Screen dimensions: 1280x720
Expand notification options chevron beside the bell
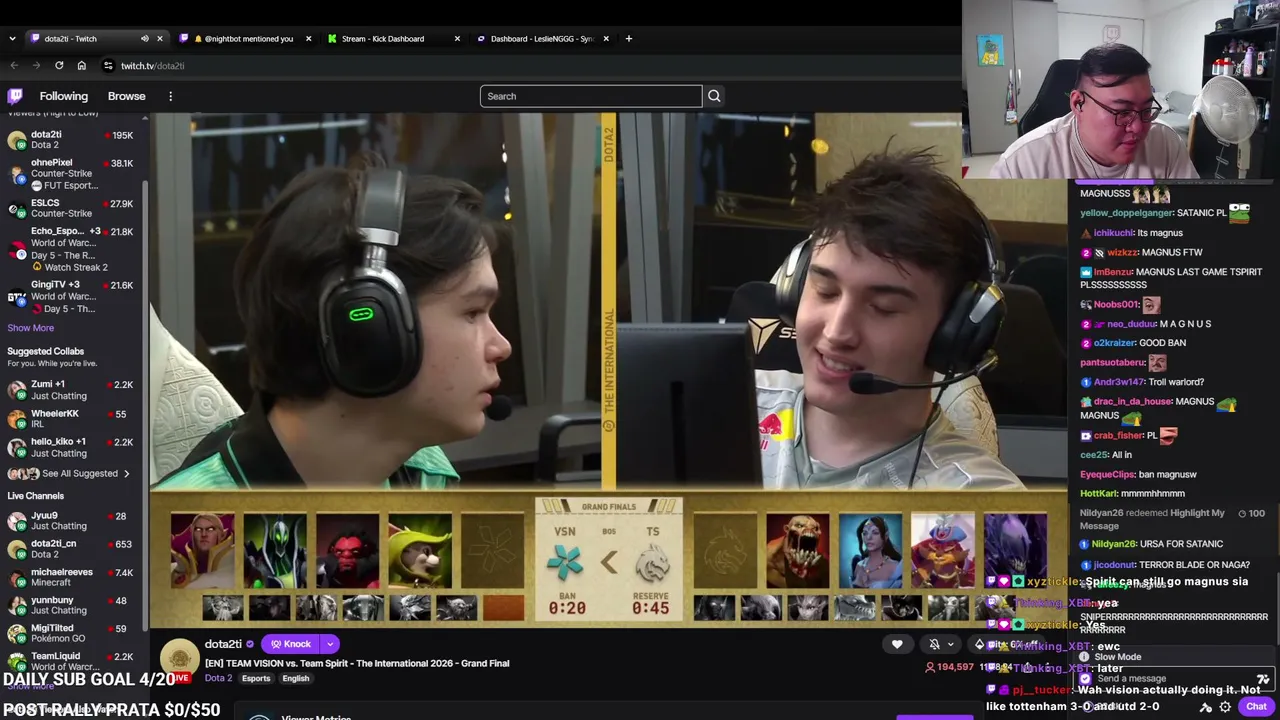click(950, 645)
